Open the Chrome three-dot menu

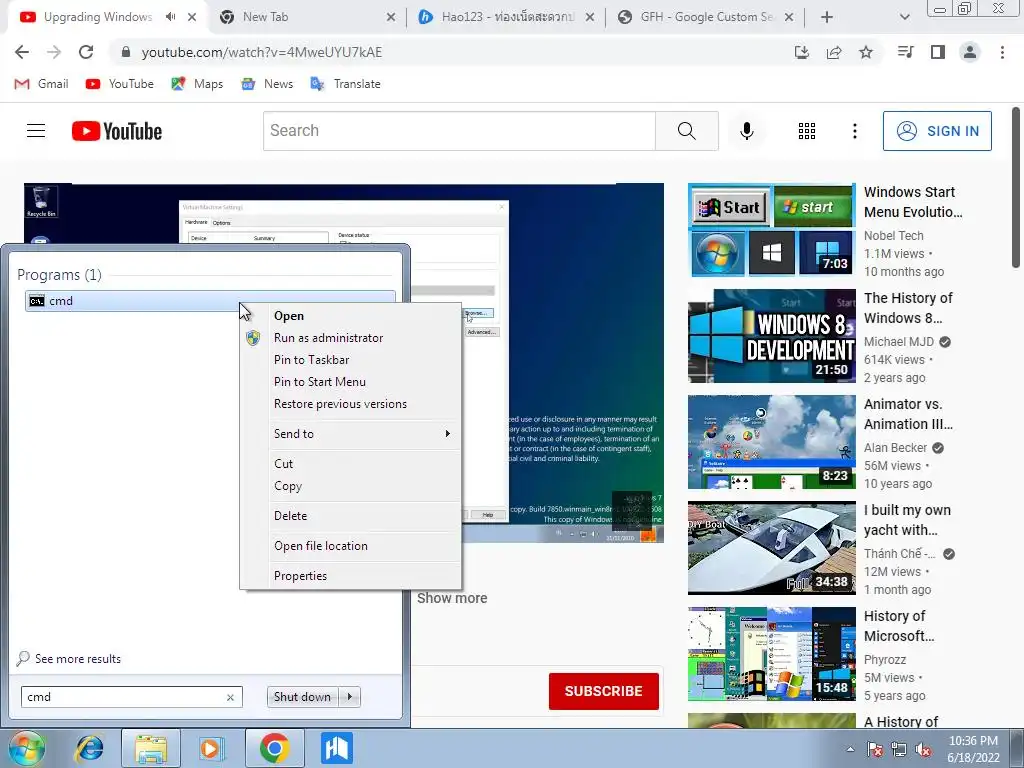[1002, 52]
